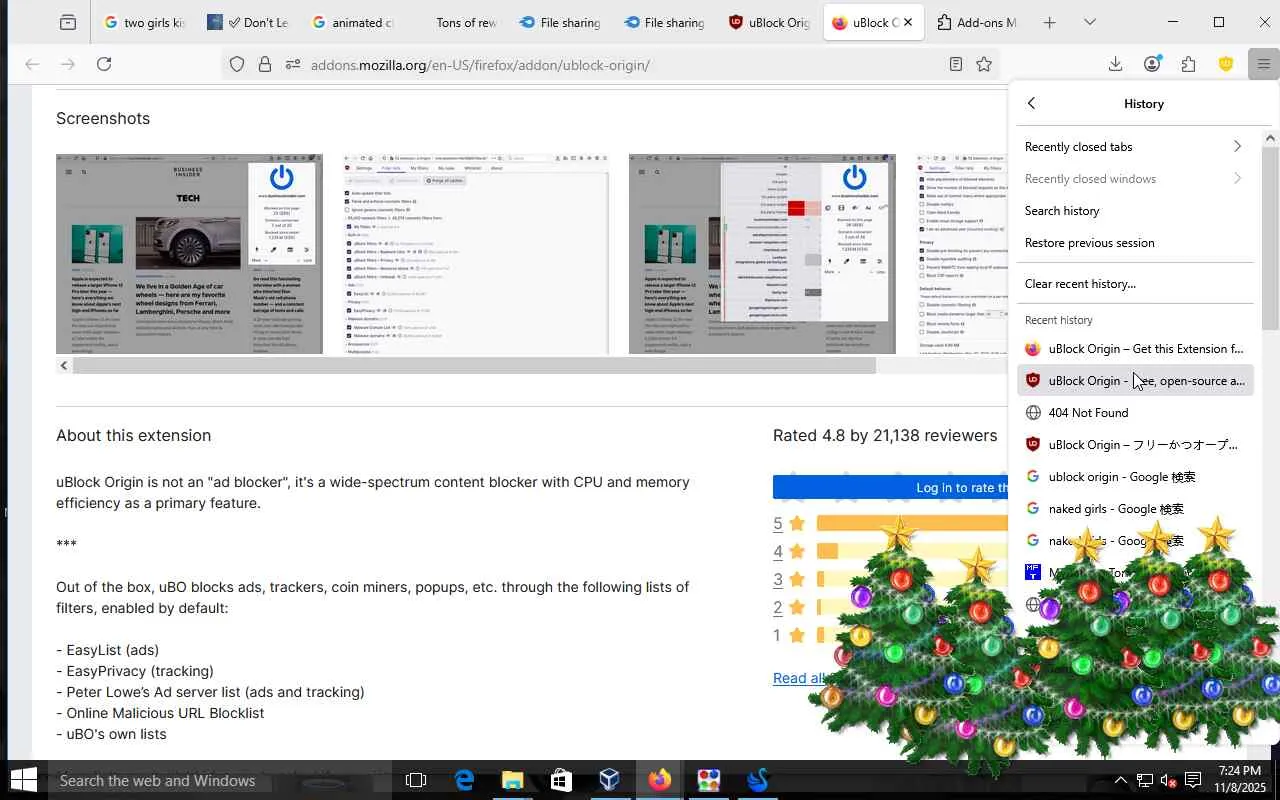Viewport: 1280px width, 800px height.
Task: Launch Microsoft Edge from the taskbar
Action: click(x=464, y=780)
